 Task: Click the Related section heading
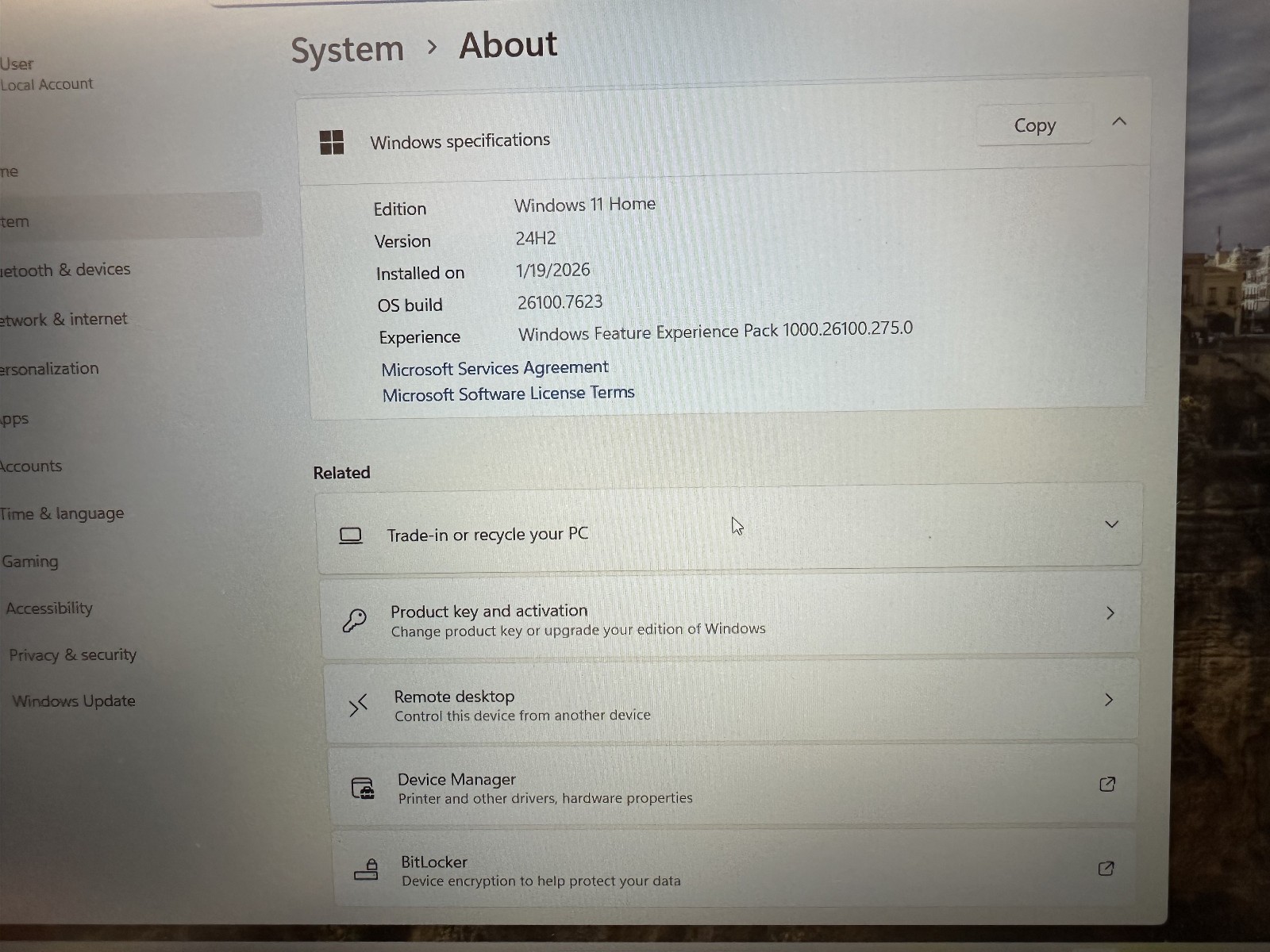tap(341, 473)
